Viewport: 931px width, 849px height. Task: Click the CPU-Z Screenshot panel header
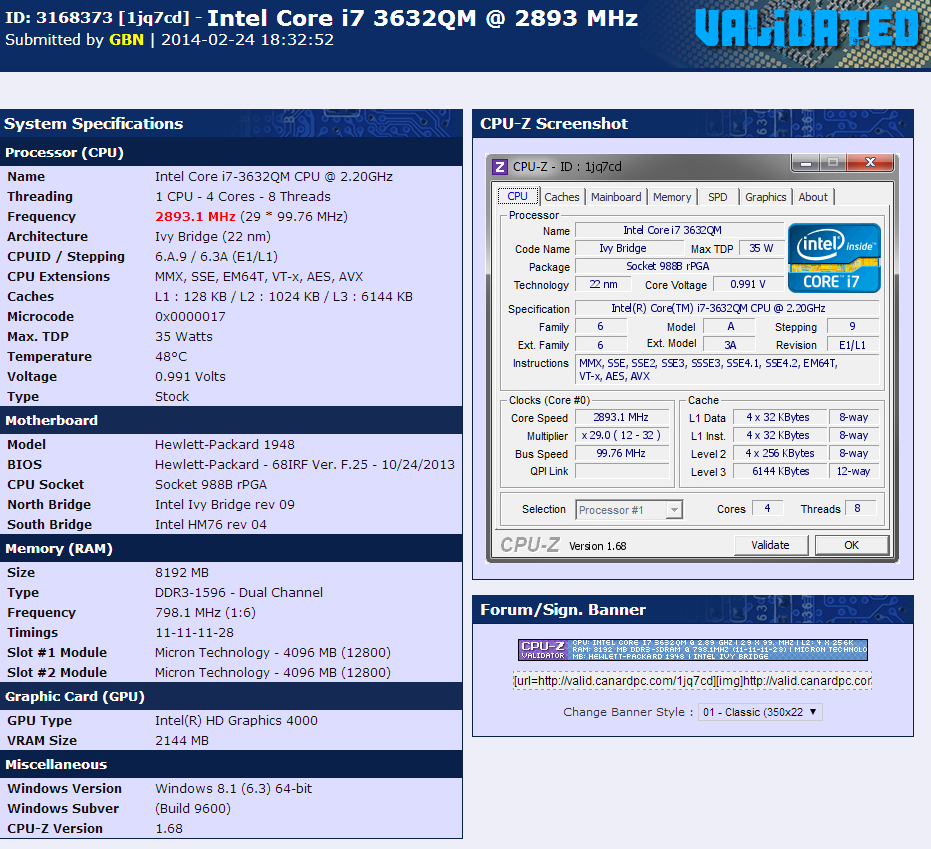coord(692,123)
